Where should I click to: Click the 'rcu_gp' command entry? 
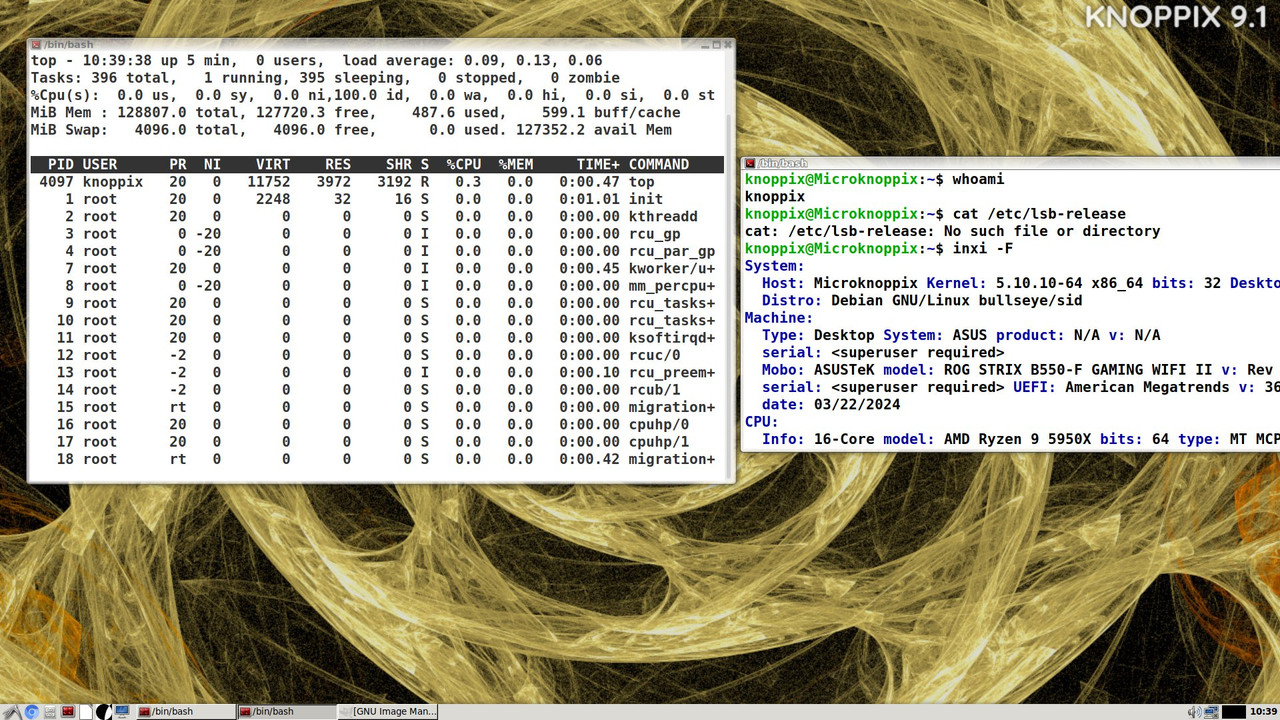(654, 234)
